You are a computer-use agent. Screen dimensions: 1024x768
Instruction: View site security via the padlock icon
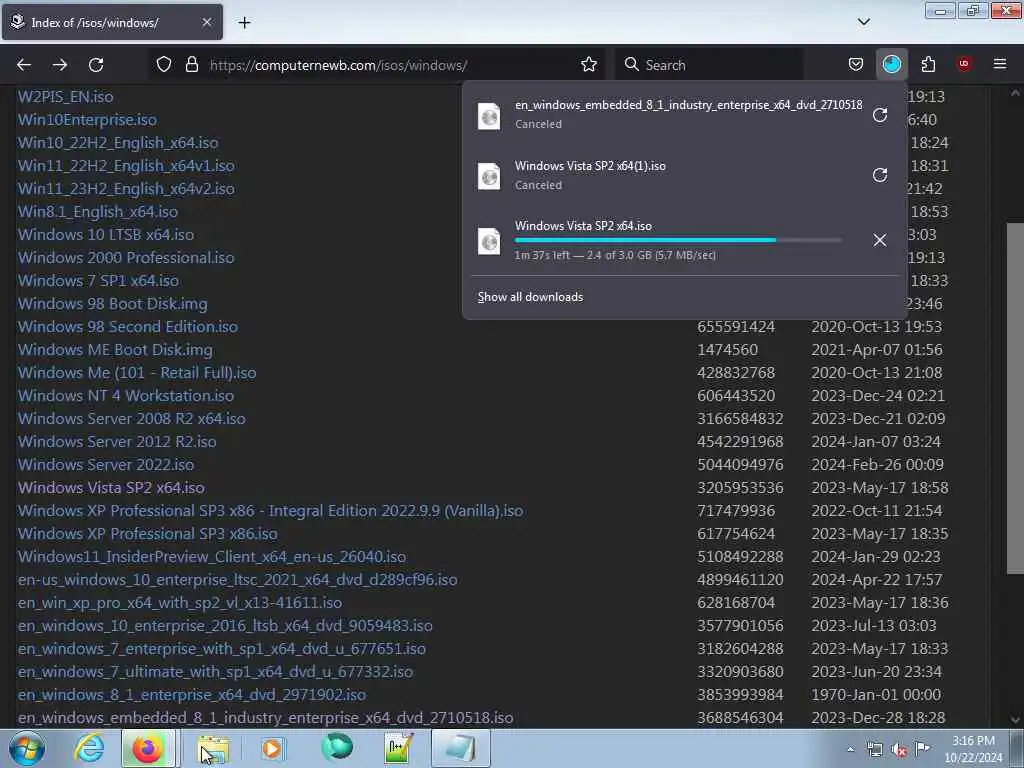pos(191,65)
